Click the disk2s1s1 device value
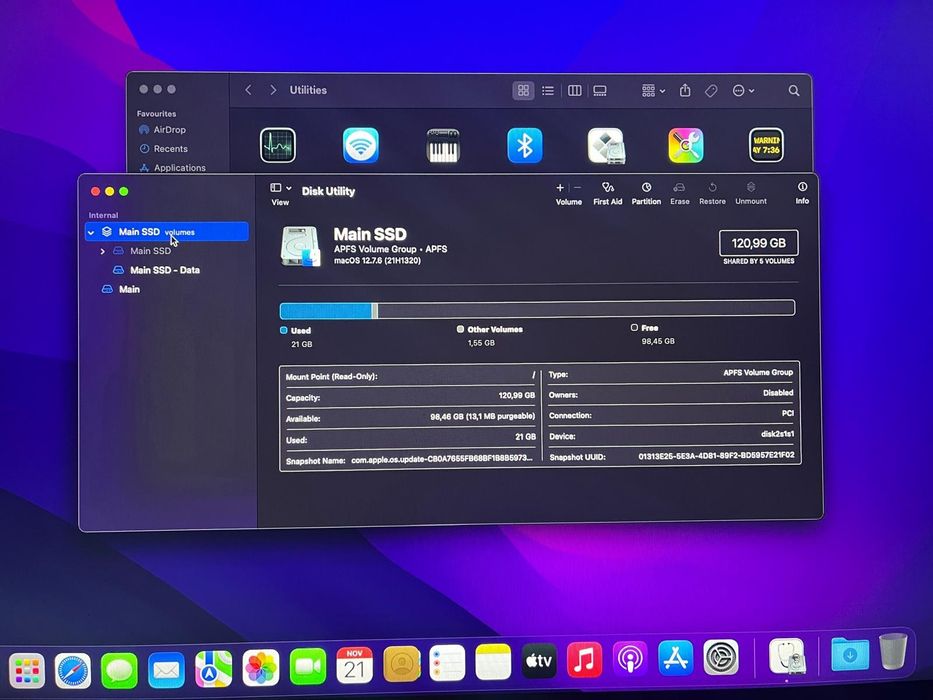The width and height of the screenshot is (933, 700). pos(777,434)
